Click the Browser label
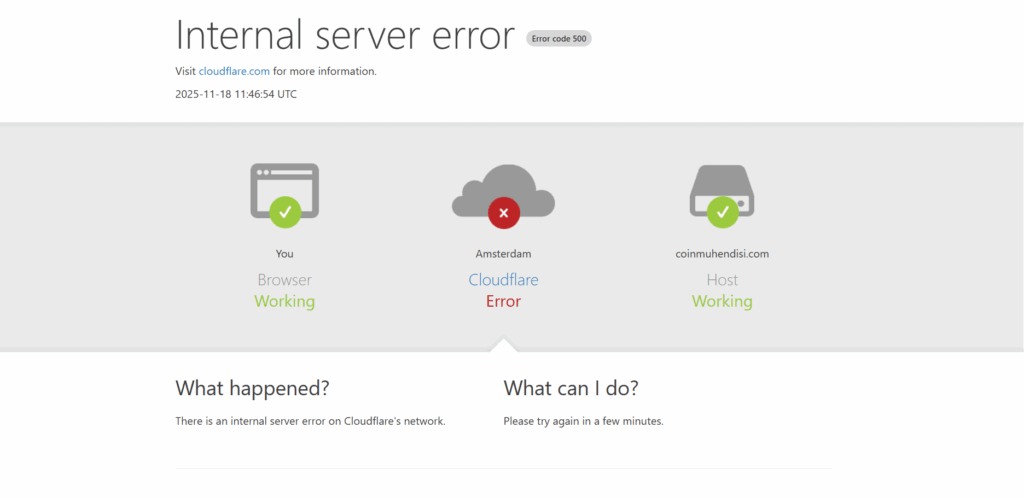 point(285,280)
